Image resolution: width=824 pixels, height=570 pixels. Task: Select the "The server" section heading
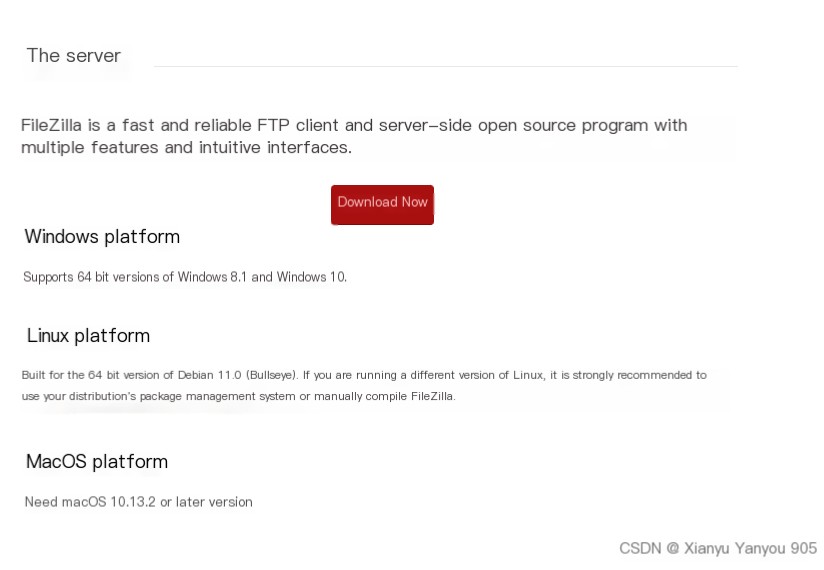click(x=74, y=56)
